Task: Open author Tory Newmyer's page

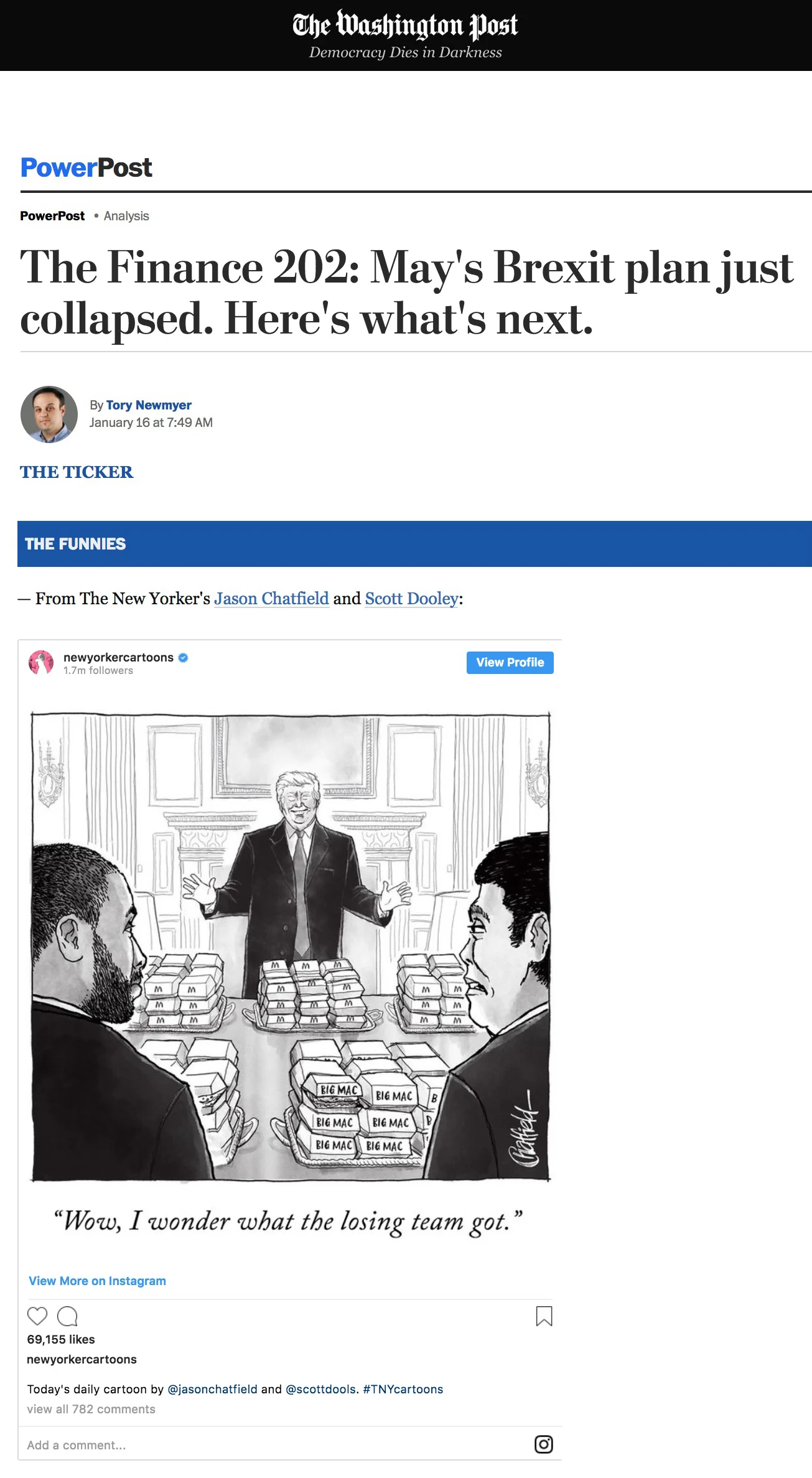Action: [x=149, y=405]
